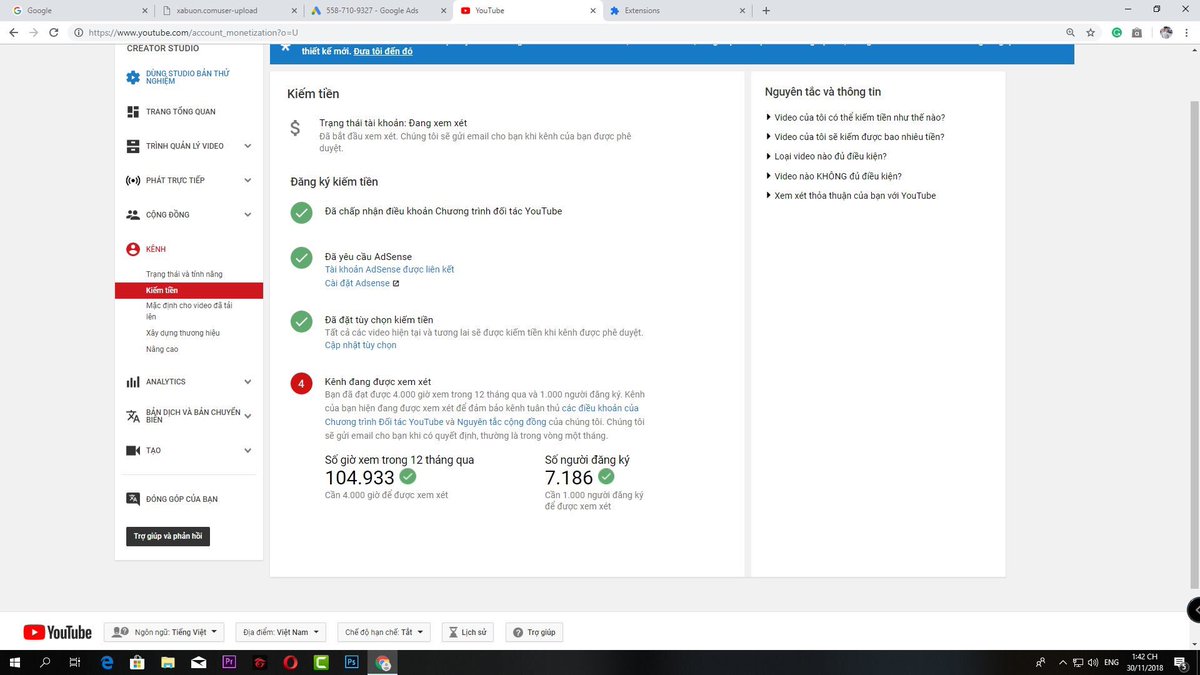Switch to the Google tab

pyautogui.click(x=78, y=10)
